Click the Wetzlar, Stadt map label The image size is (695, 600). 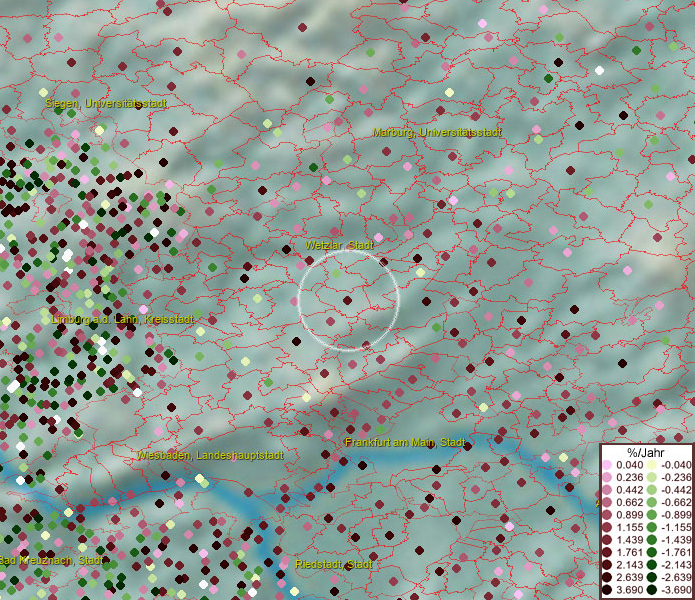pyautogui.click(x=339, y=245)
